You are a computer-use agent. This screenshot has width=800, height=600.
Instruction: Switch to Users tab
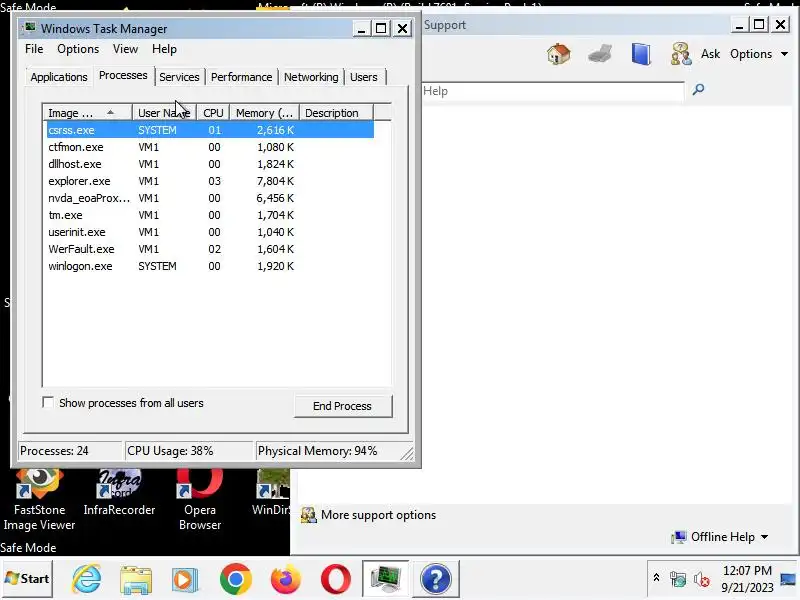tap(364, 77)
